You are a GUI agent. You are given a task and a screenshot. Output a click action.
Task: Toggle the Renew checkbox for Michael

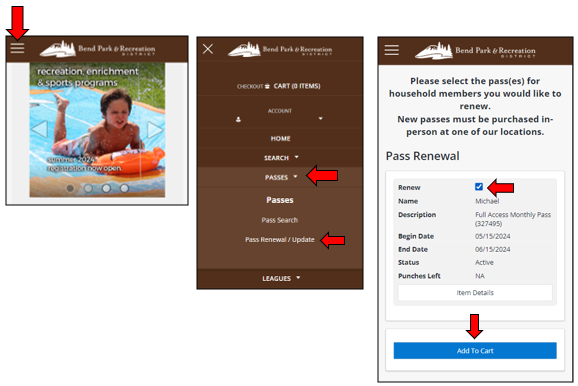(x=478, y=187)
